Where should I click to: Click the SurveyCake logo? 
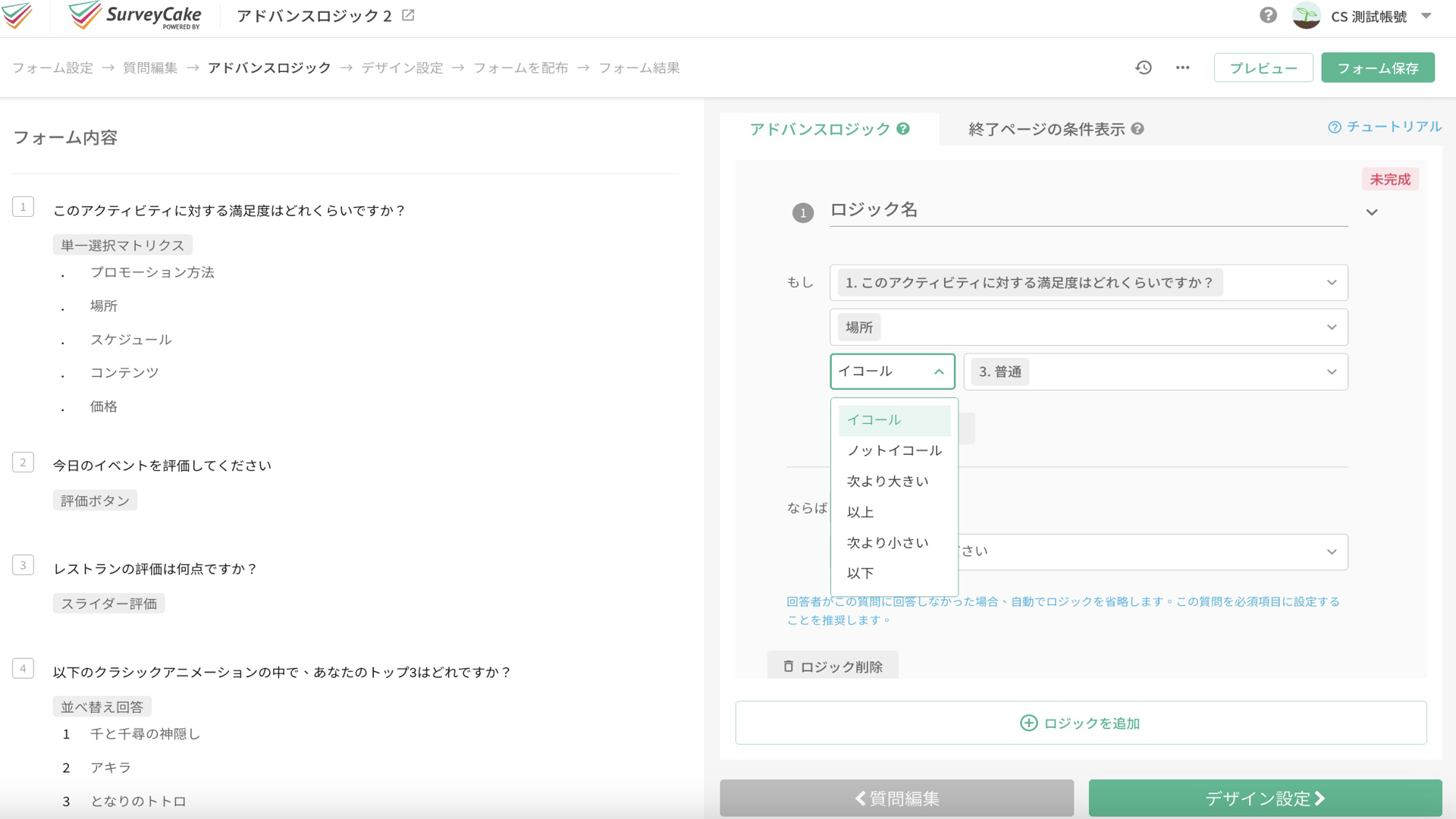click(x=135, y=15)
